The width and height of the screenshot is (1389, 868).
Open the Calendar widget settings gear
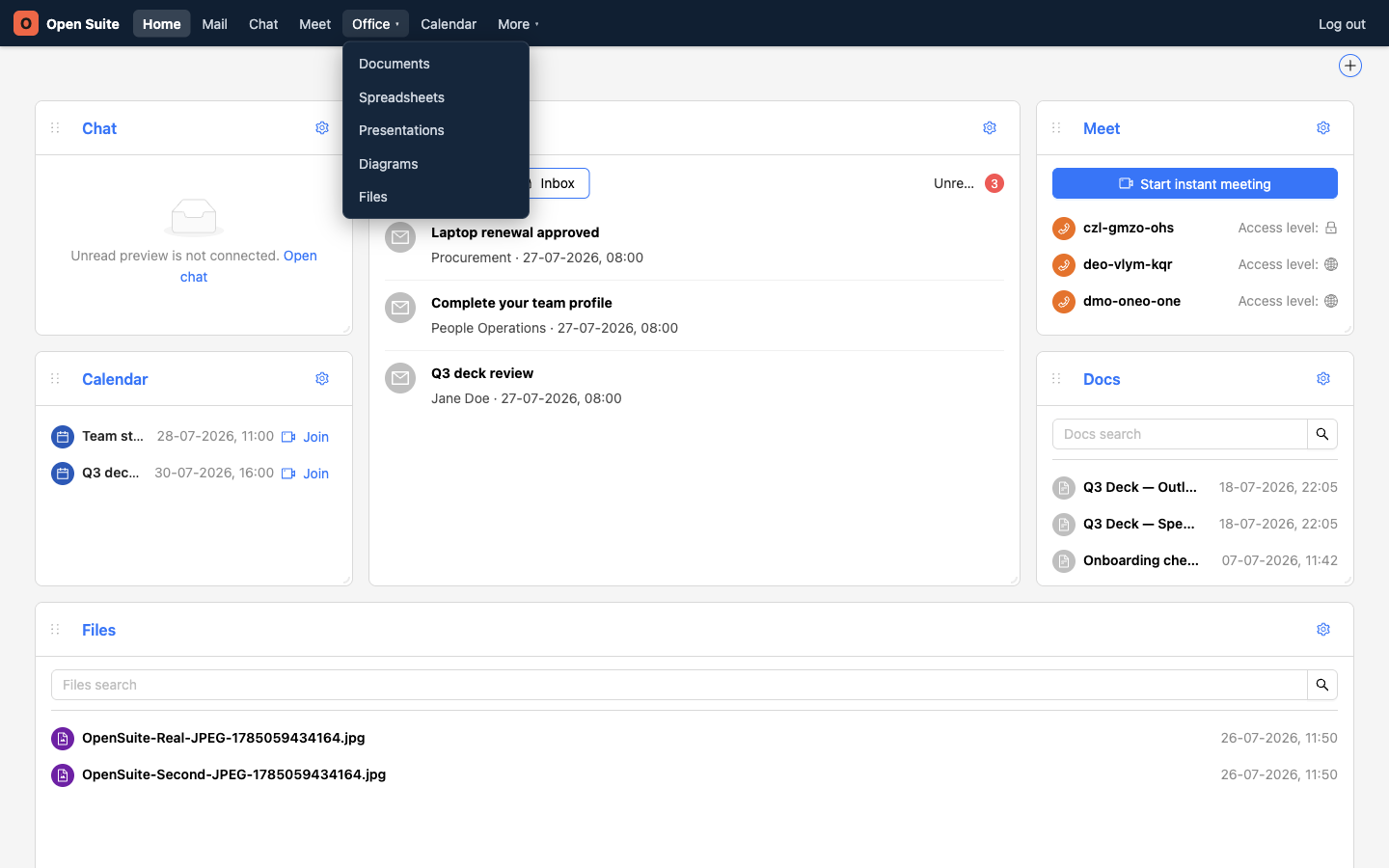[x=322, y=379]
